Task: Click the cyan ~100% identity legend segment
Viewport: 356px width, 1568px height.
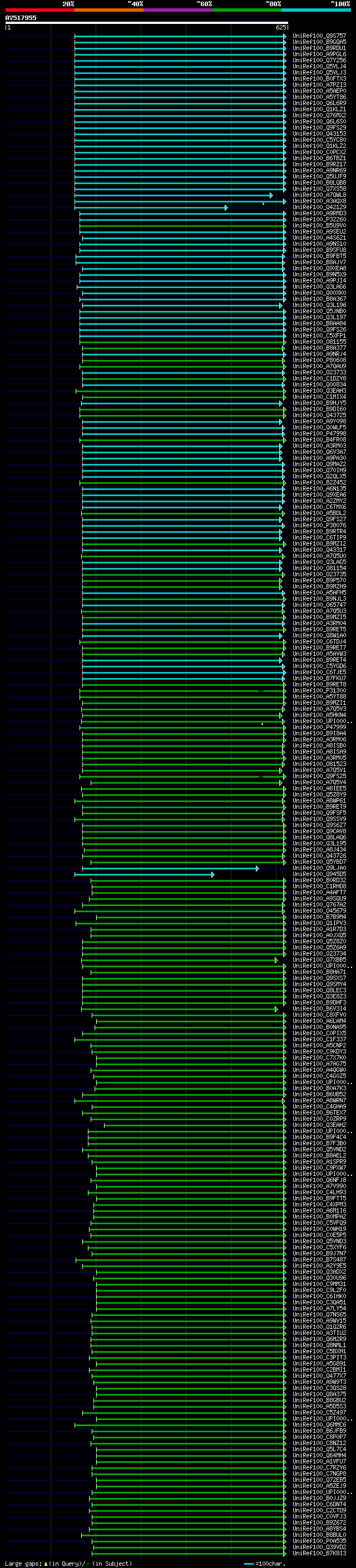Action: pyautogui.click(x=316, y=10)
